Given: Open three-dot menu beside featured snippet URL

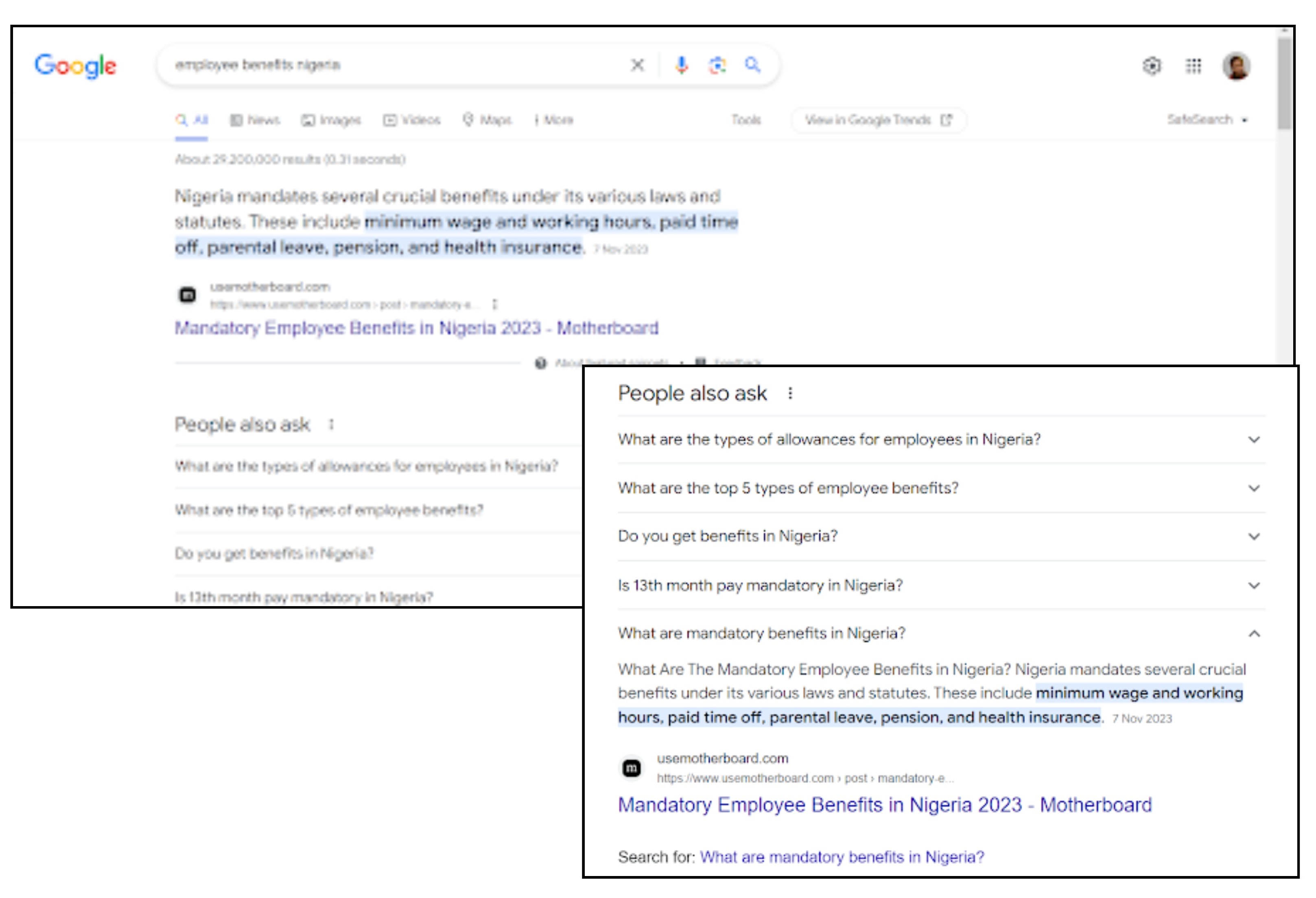Looking at the screenshot, I should click(494, 305).
